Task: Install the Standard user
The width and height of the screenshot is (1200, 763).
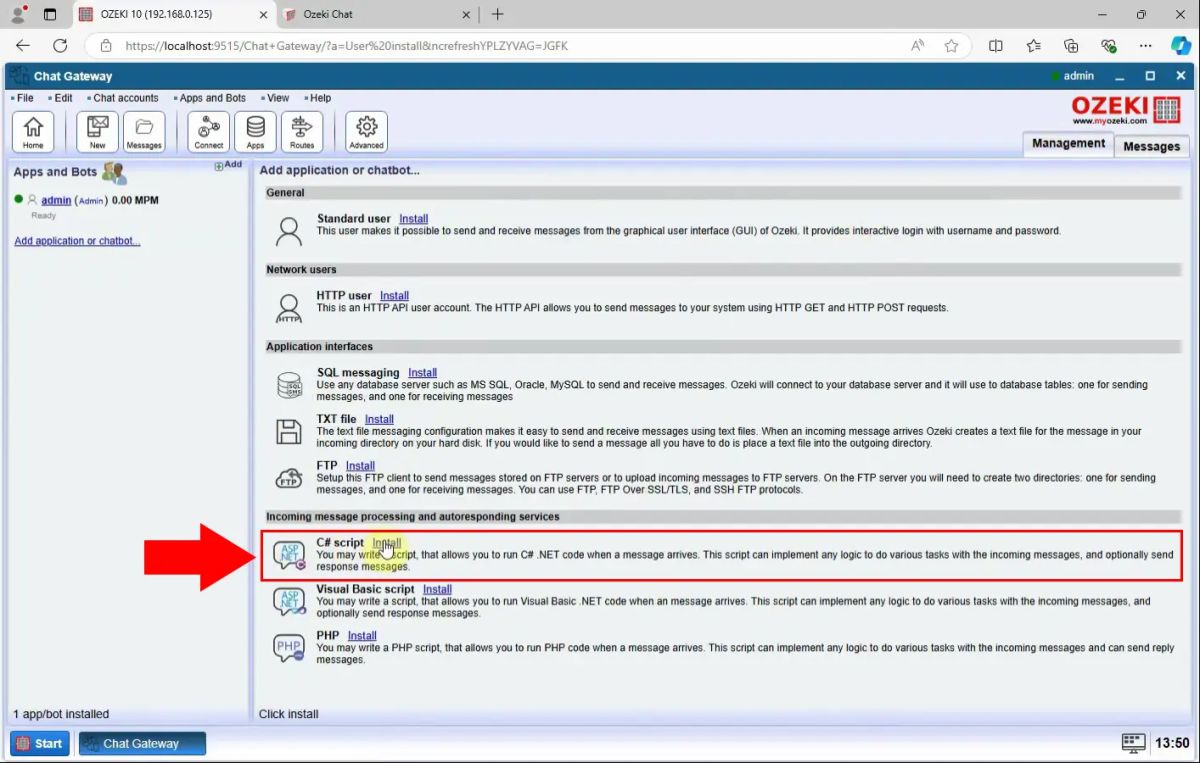Action: pos(413,219)
